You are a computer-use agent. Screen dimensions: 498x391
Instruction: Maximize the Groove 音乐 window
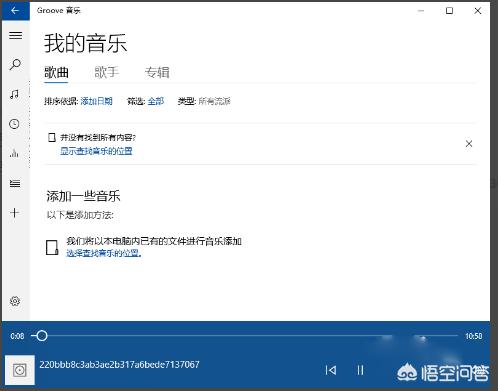(x=449, y=11)
